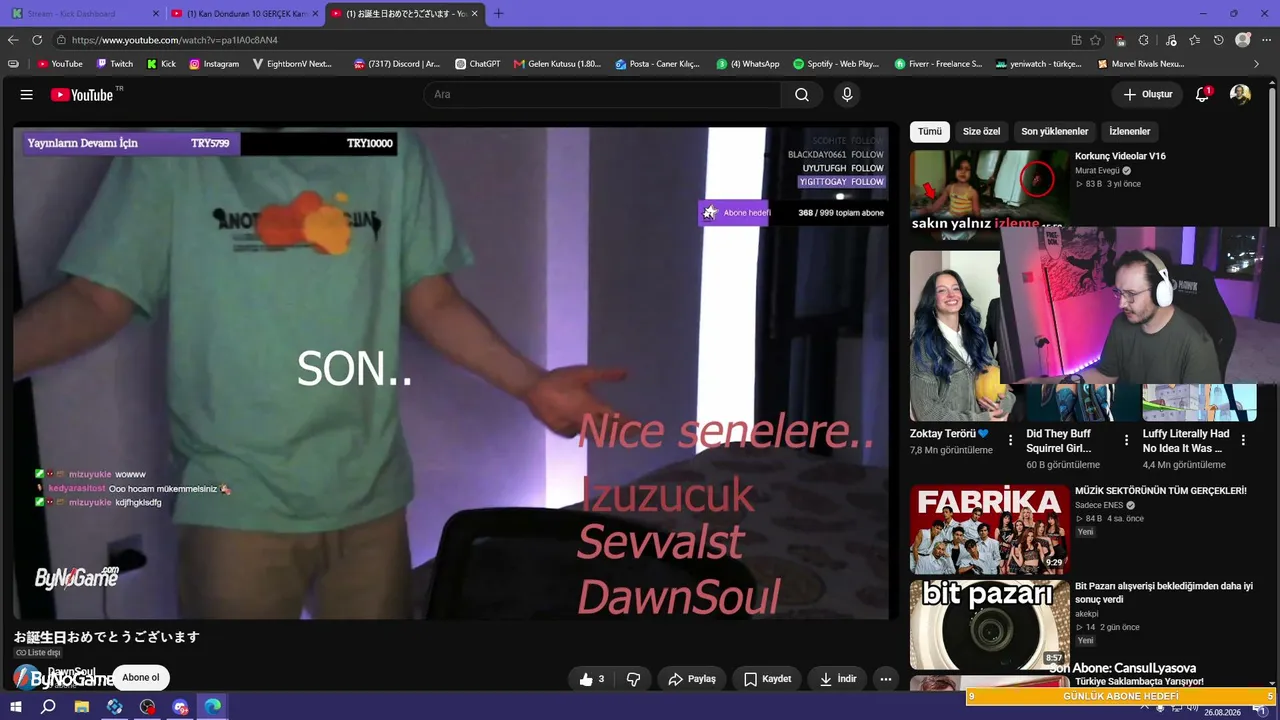Open Windows taskbar search
The height and width of the screenshot is (720, 1280).
[x=48, y=707]
